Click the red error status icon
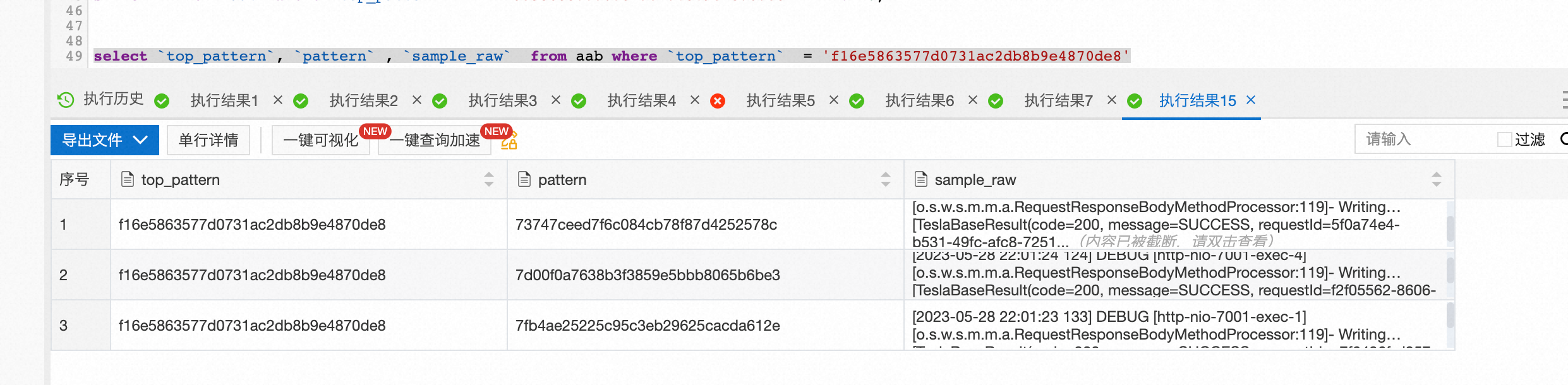The width and height of the screenshot is (1568, 385). coord(718,101)
